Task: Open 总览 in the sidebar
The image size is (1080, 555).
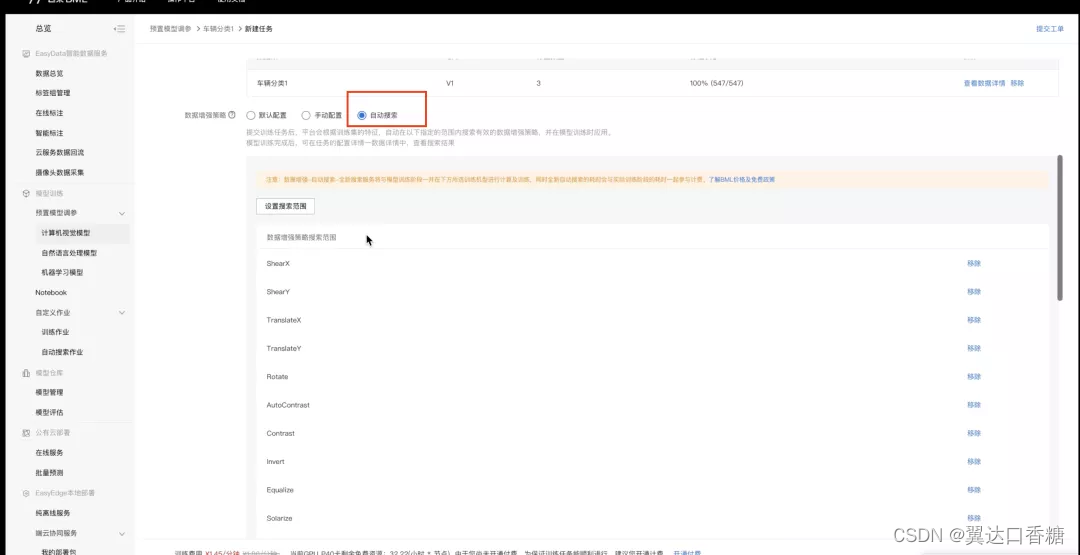Action: click(43, 29)
